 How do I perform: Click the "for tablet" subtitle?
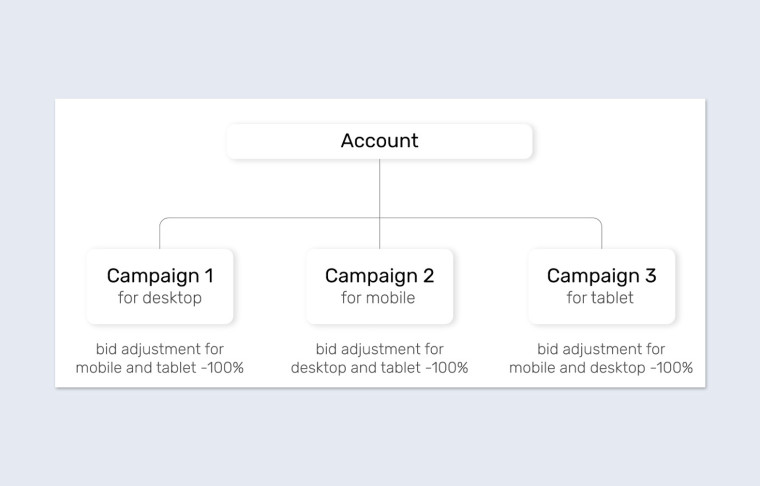click(601, 298)
